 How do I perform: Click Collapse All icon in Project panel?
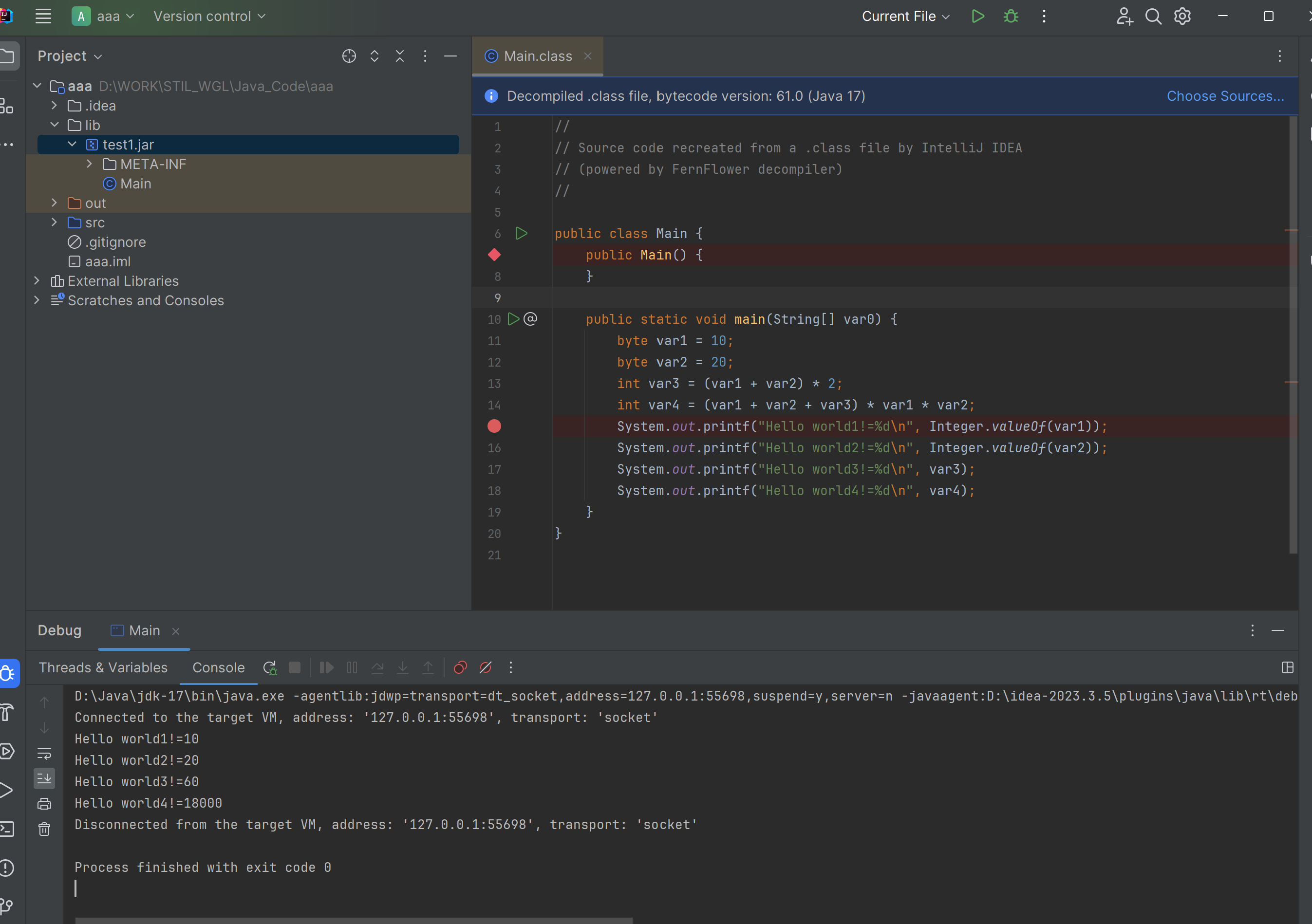tap(399, 56)
